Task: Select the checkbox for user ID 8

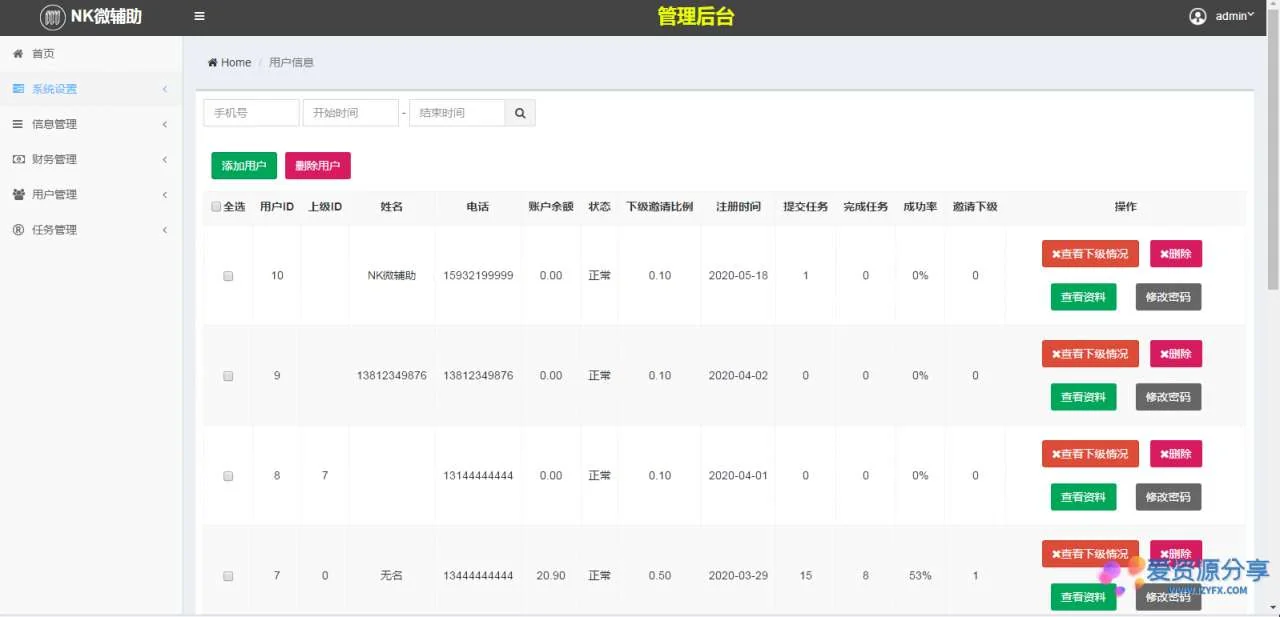Action: point(228,477)
